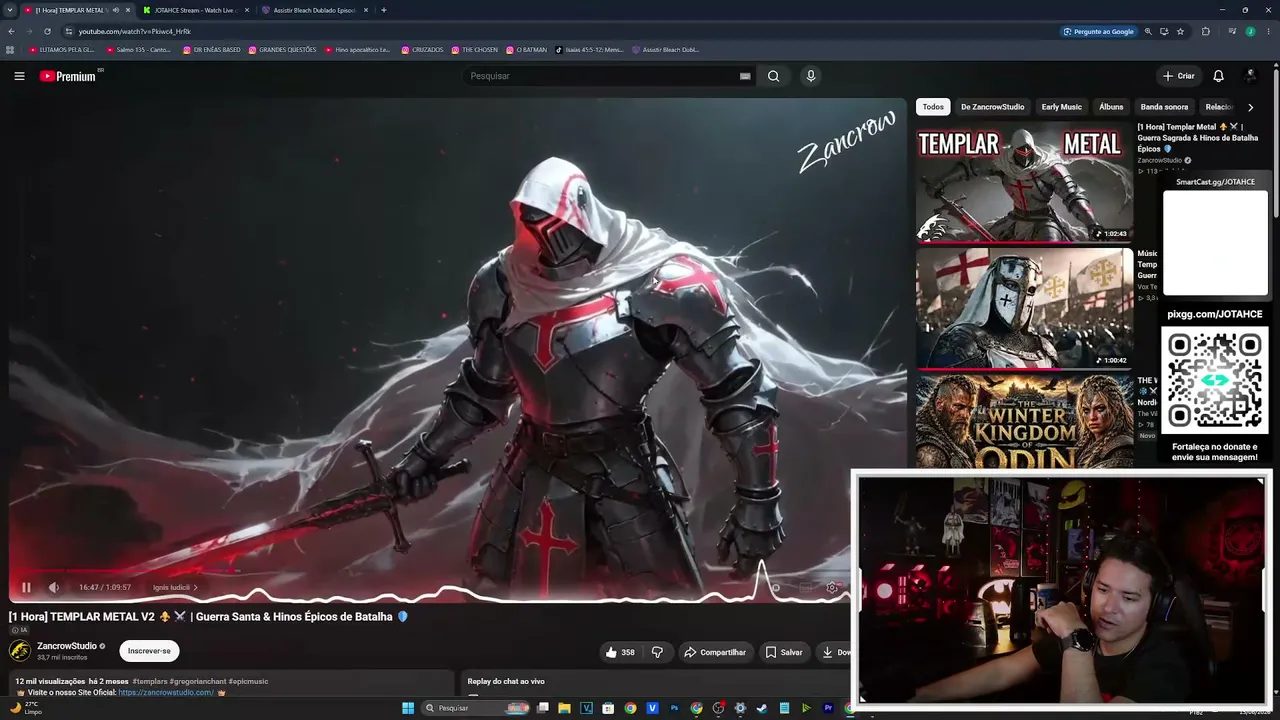This screenshot has height=720, width=1280.
Task: Select the Early Music filter chip
Action: tap(1061, 107)
